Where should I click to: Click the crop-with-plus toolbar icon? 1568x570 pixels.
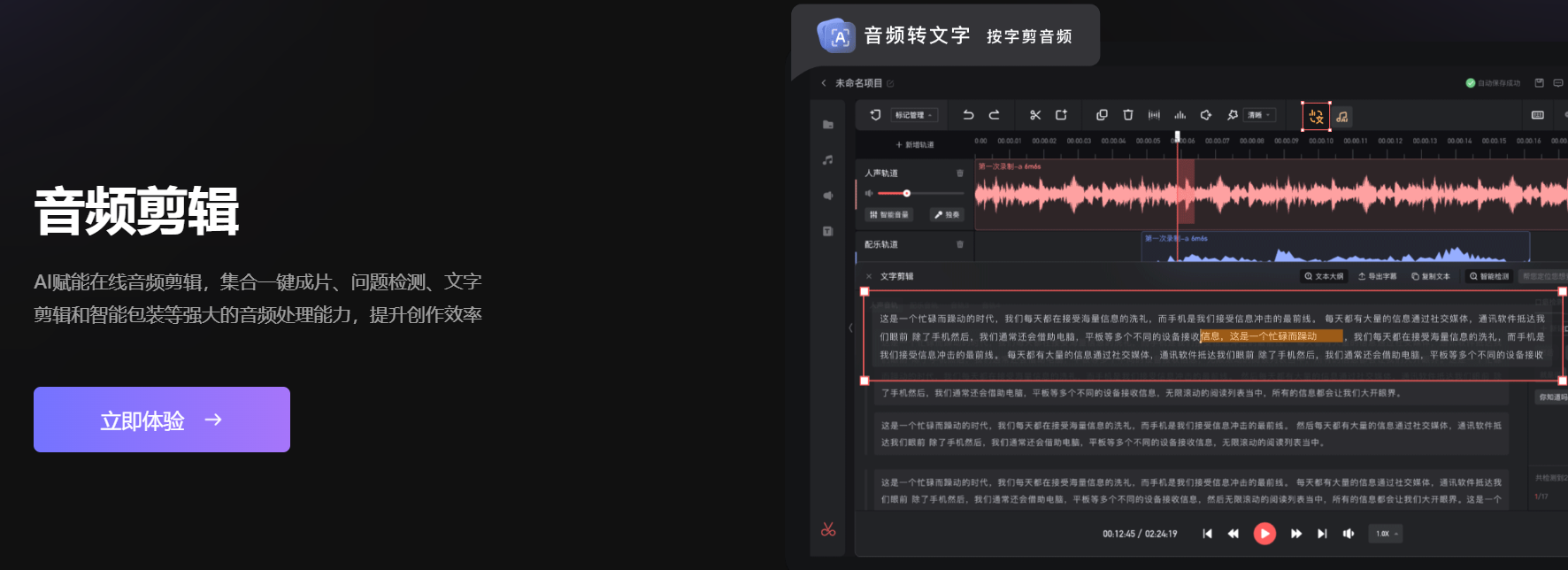[x=1061, y=115]
